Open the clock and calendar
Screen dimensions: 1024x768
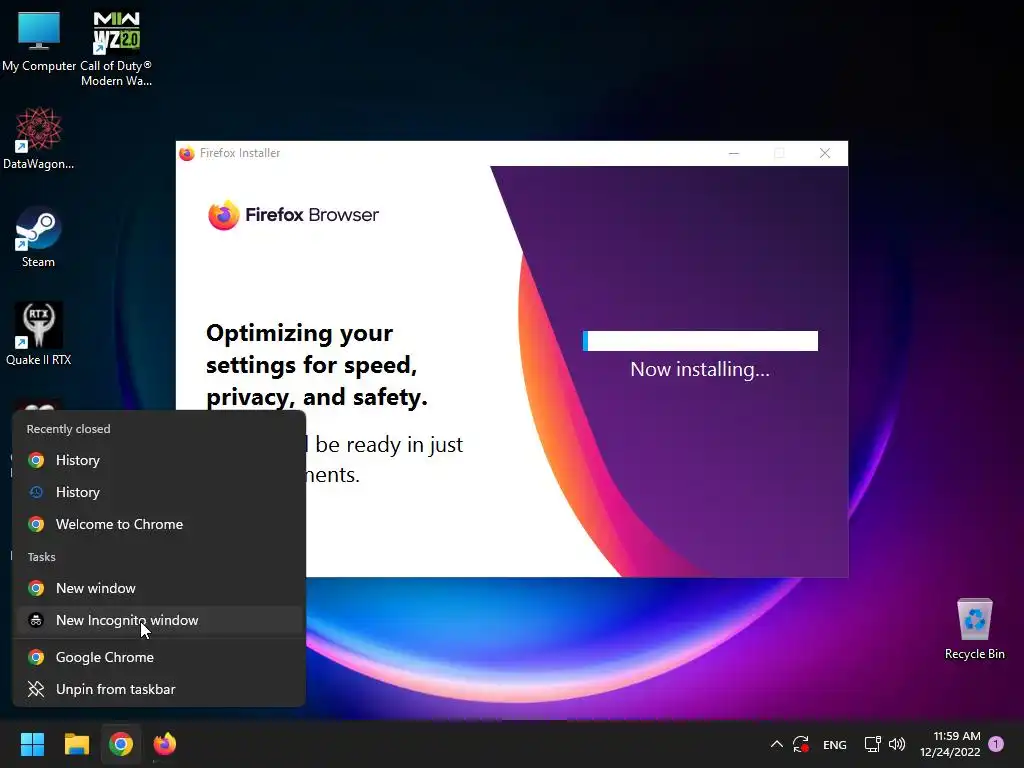(950, 744)
